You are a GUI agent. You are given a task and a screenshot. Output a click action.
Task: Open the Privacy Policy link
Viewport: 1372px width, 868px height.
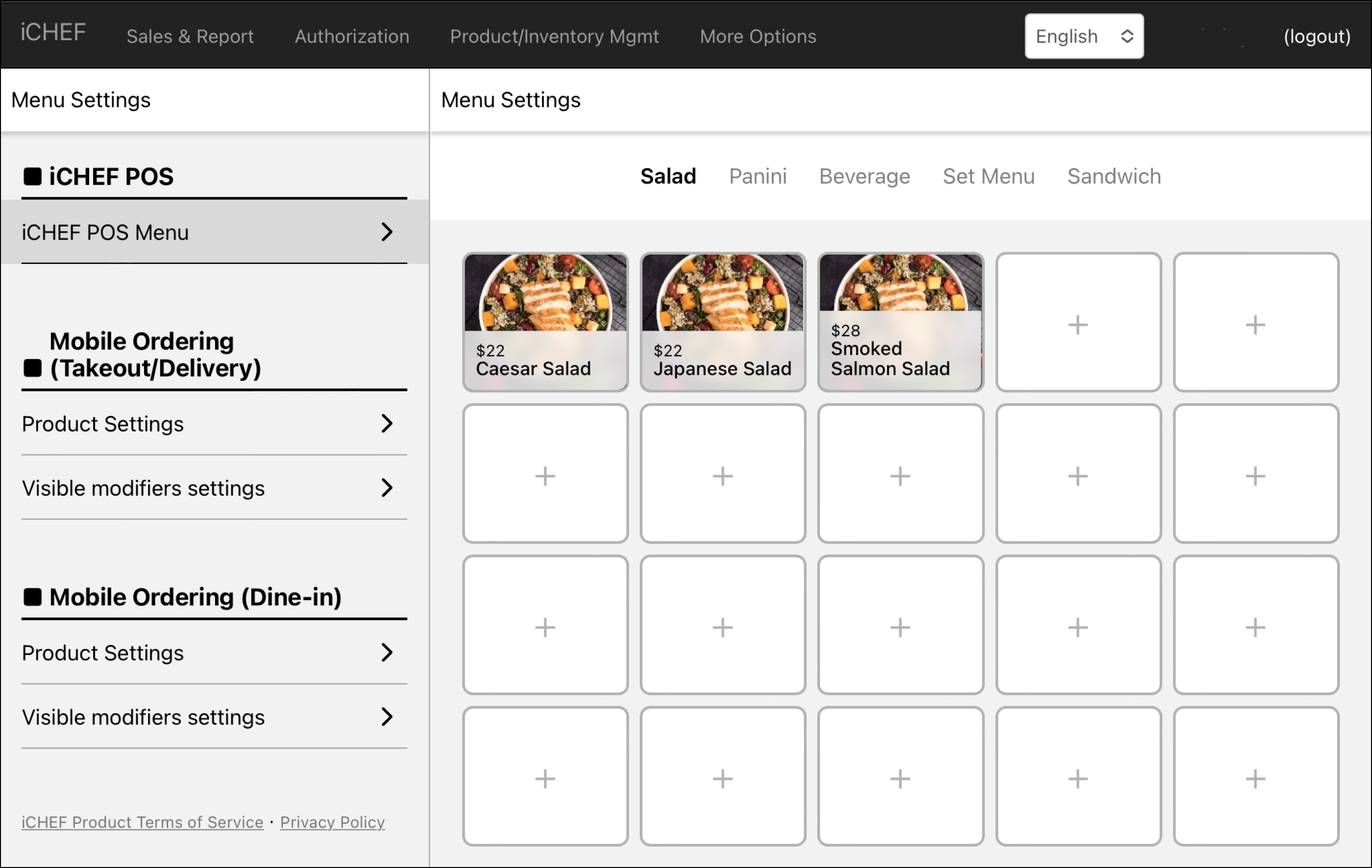(332, 822)
